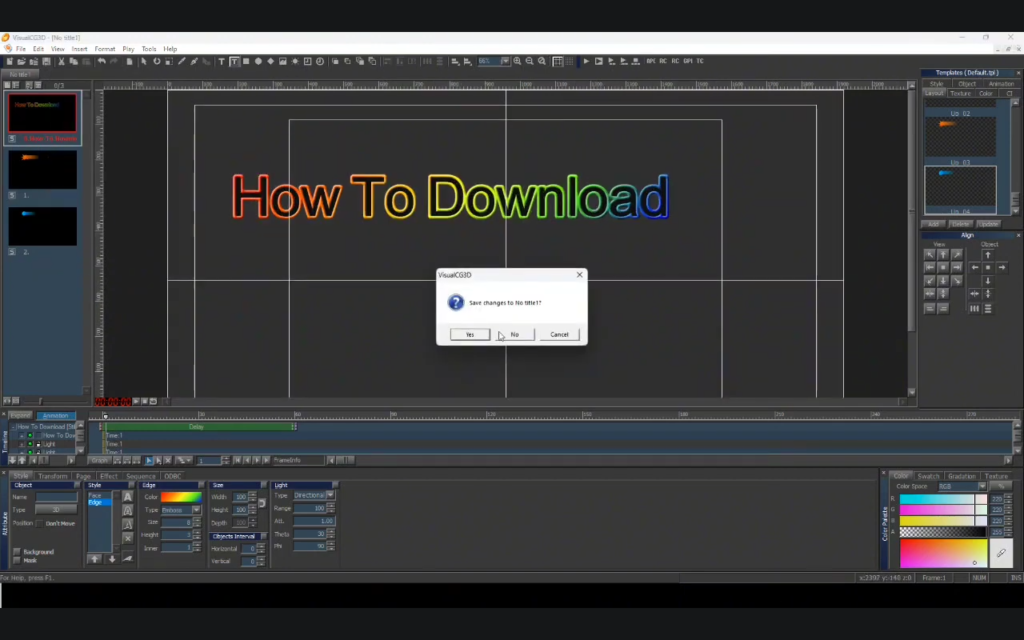Enable the Background checkbox in the Object panel
1024x640 pixels.
[x=17, y=552]
